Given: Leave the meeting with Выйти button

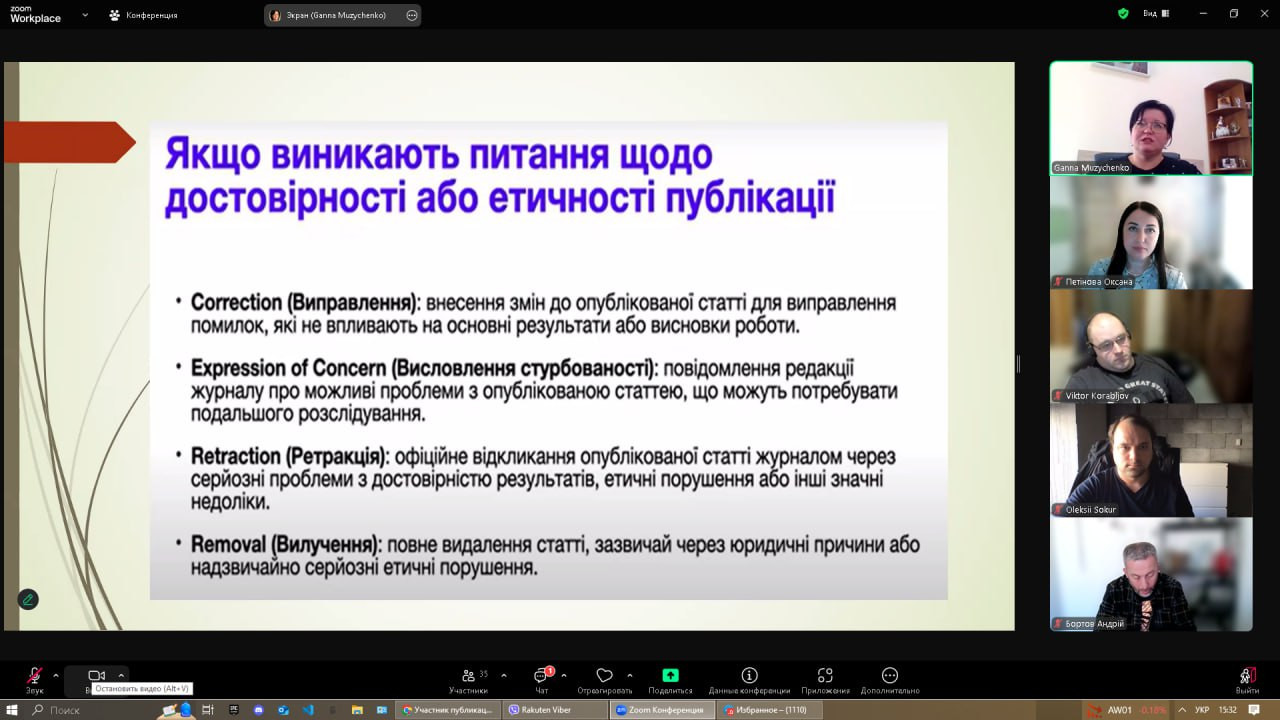Looking at the screenshot, I should (x=1247, y=680).
